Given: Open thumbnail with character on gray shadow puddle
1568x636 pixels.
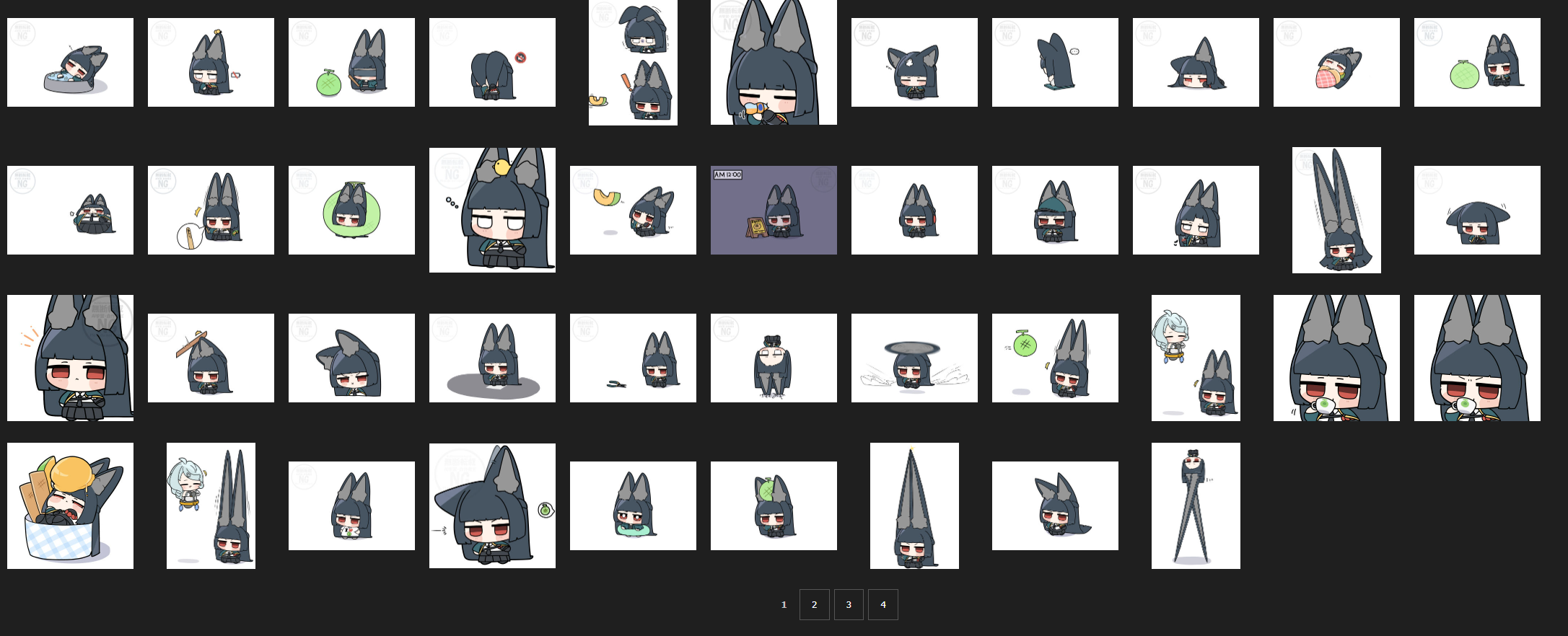Looking at the screenshot, I should [492, 358].
